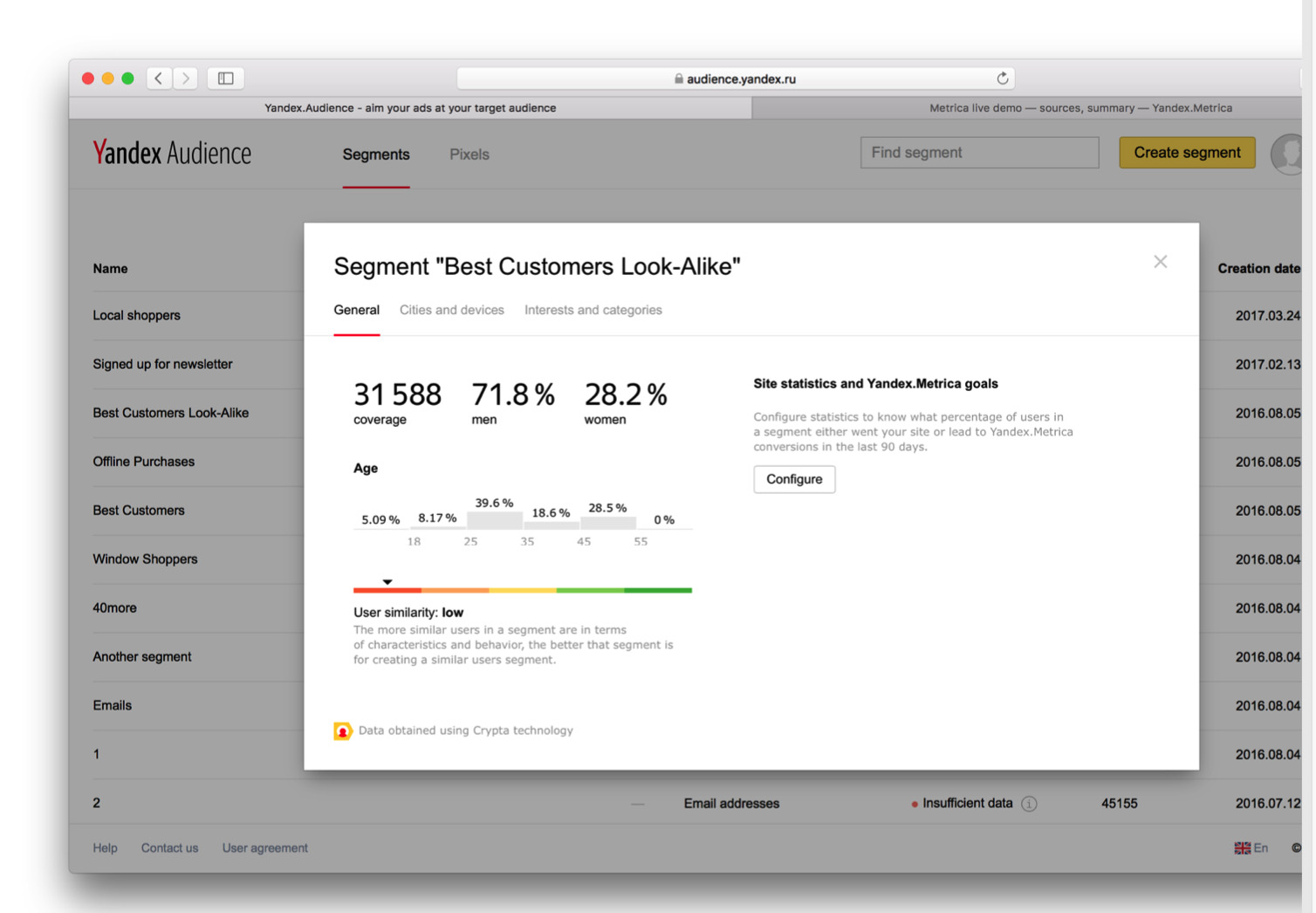Open the Insufficient data info icon

pyautogui.click(x=1029, y=804)
